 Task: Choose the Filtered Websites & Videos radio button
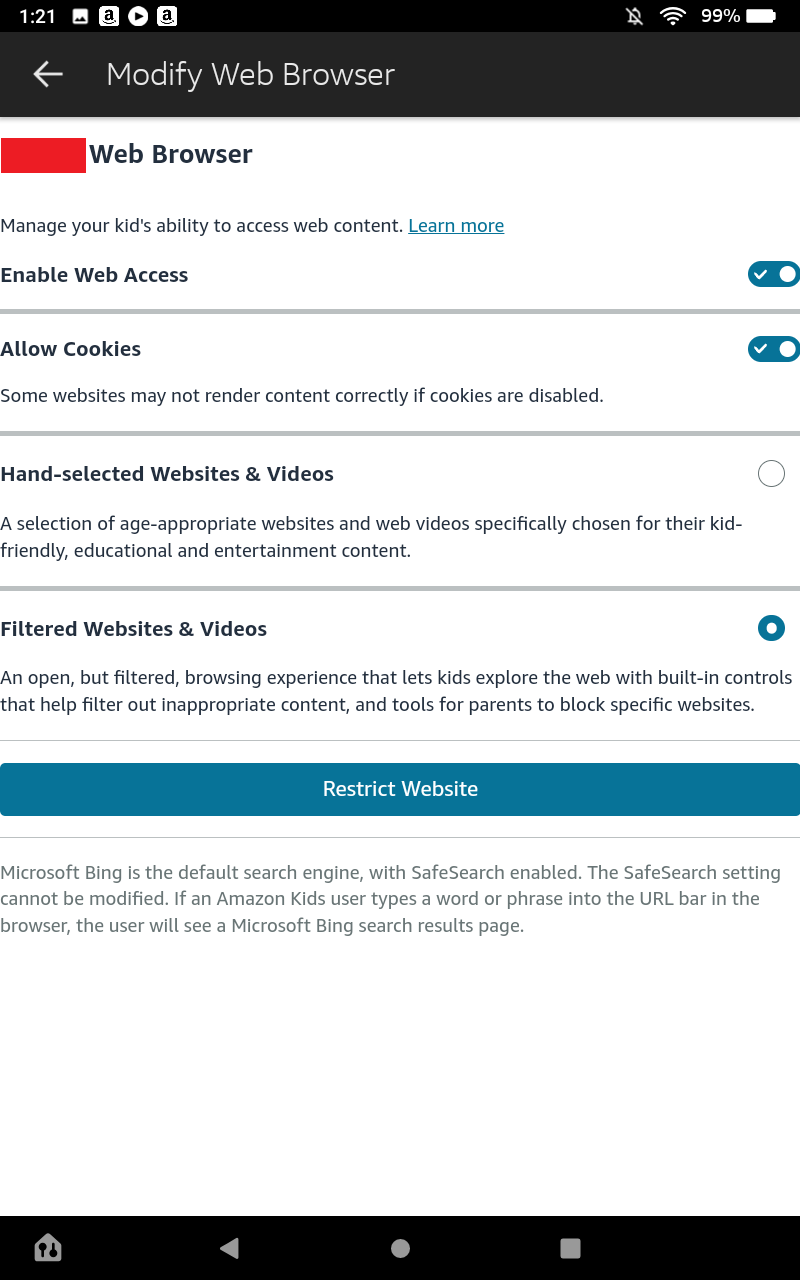pos(771,628)
